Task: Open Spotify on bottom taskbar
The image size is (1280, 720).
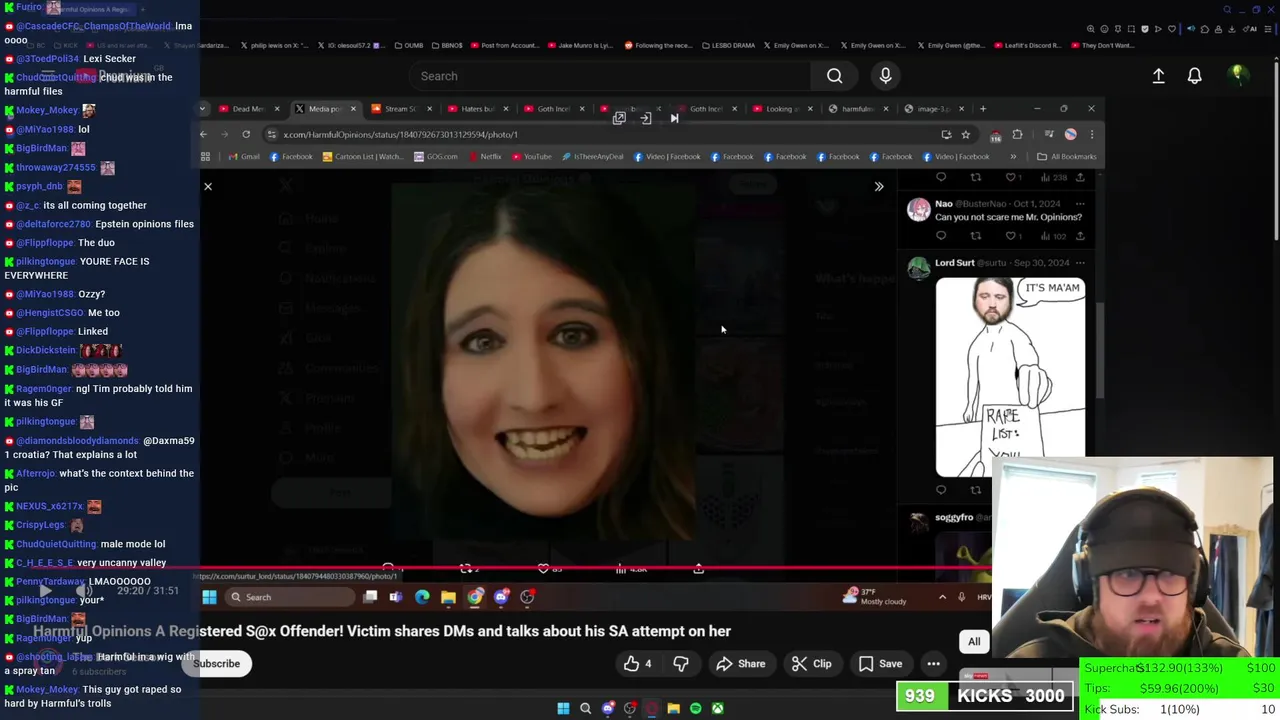Action: [696, 708]
